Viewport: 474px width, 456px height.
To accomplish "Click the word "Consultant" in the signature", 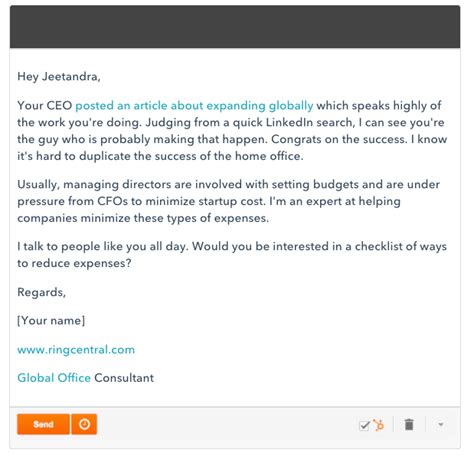I will point(124,378).
